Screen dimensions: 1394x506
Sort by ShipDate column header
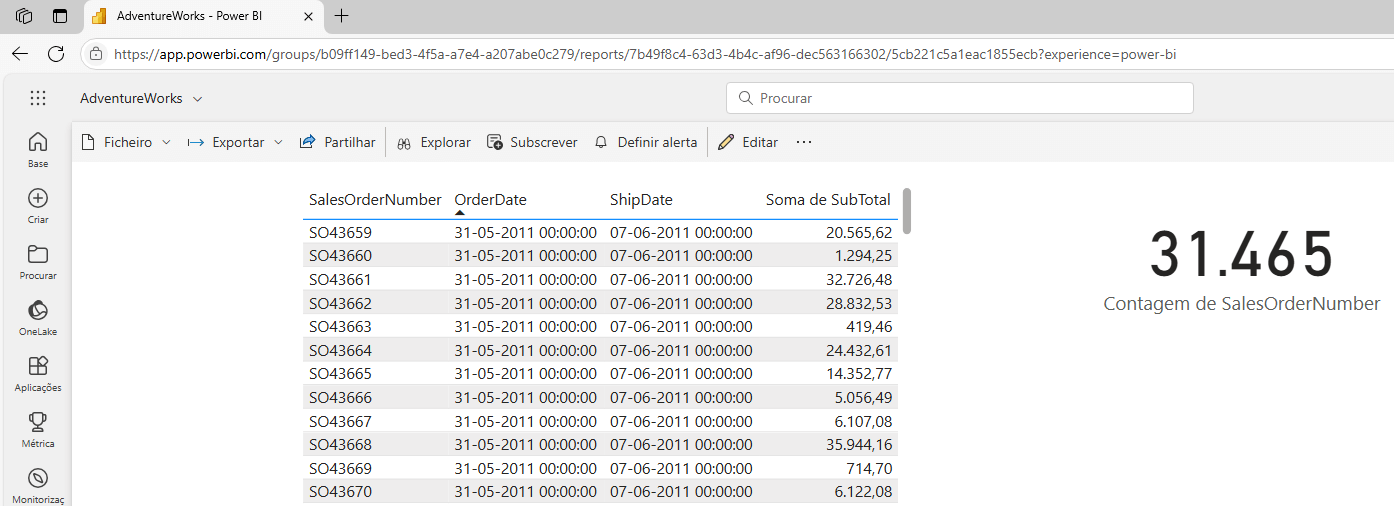(x=641, y=199)
